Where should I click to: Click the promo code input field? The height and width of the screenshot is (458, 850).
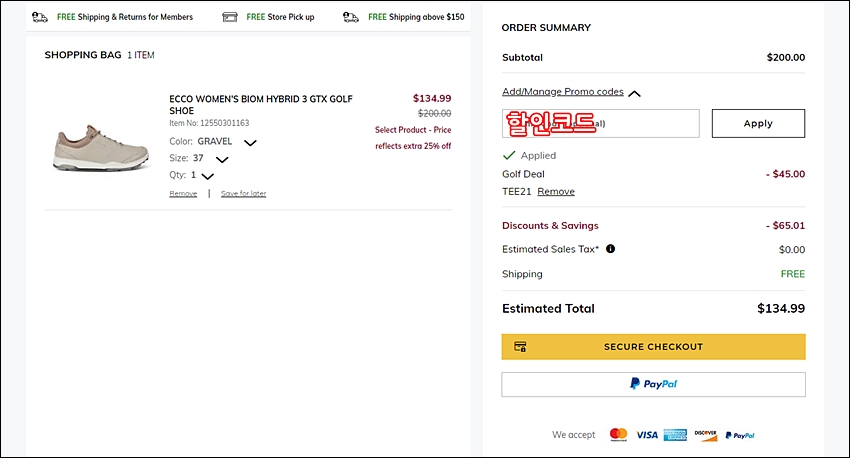pyautogui.click(x=601, y=124)
